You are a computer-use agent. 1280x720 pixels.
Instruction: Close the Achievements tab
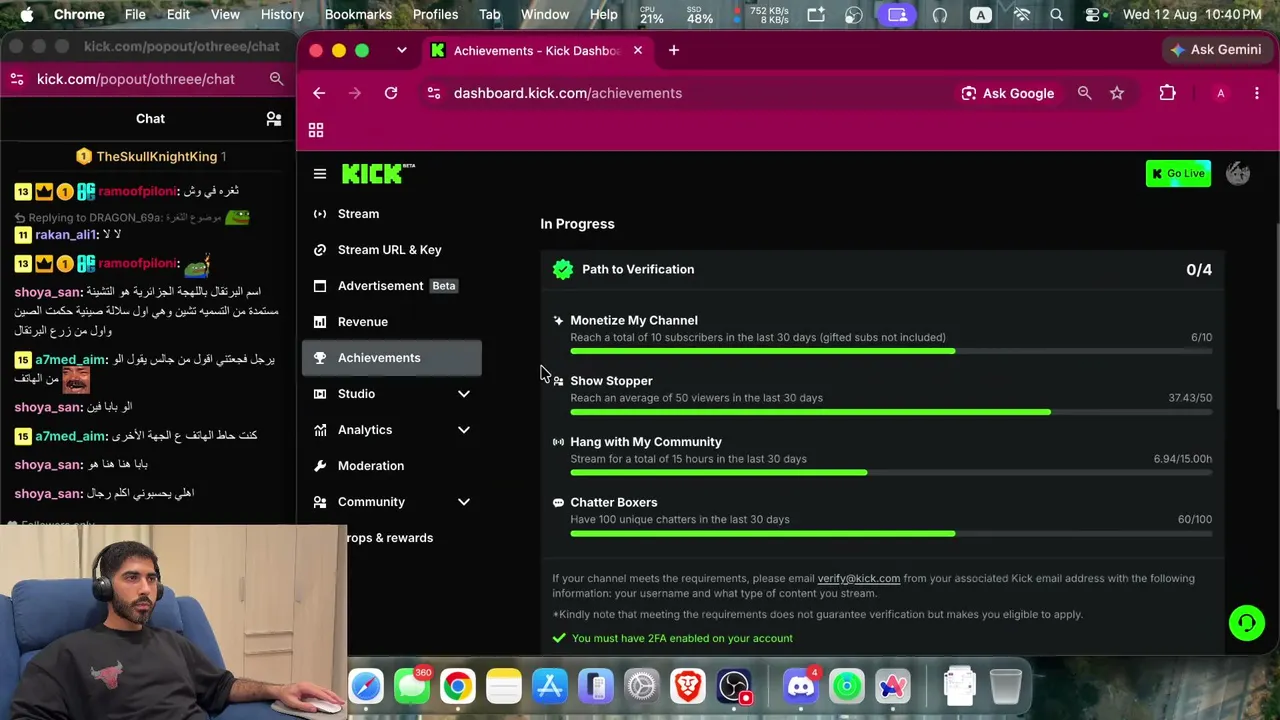(638, 50)
